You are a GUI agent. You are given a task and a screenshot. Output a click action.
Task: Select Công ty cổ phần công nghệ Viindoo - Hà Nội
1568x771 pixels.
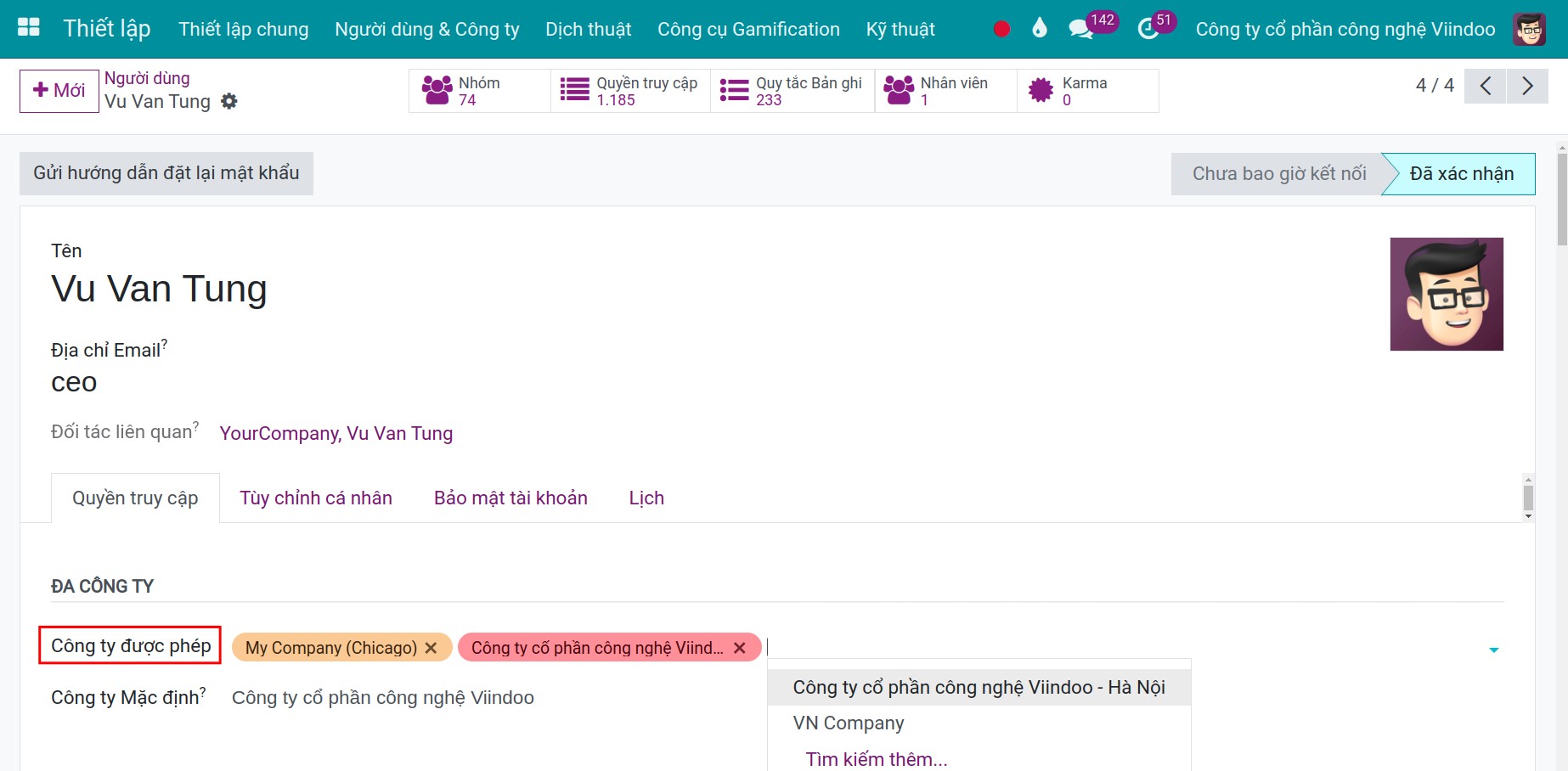point(979,687)
